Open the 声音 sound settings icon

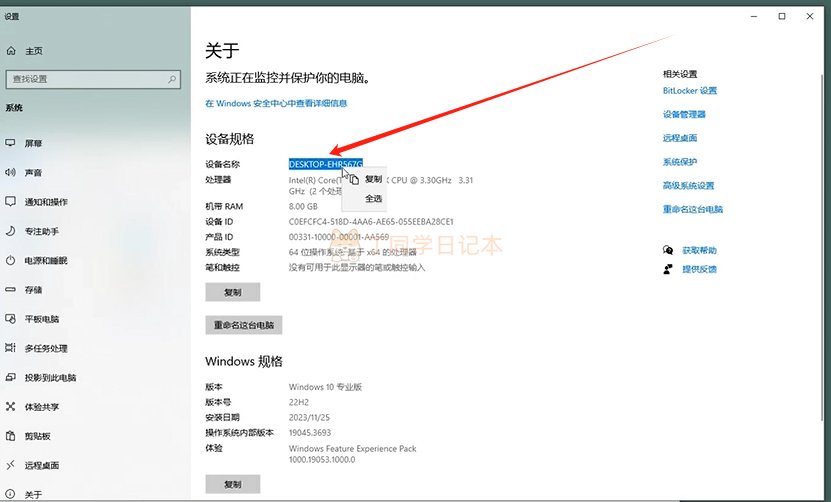[10, 172]
